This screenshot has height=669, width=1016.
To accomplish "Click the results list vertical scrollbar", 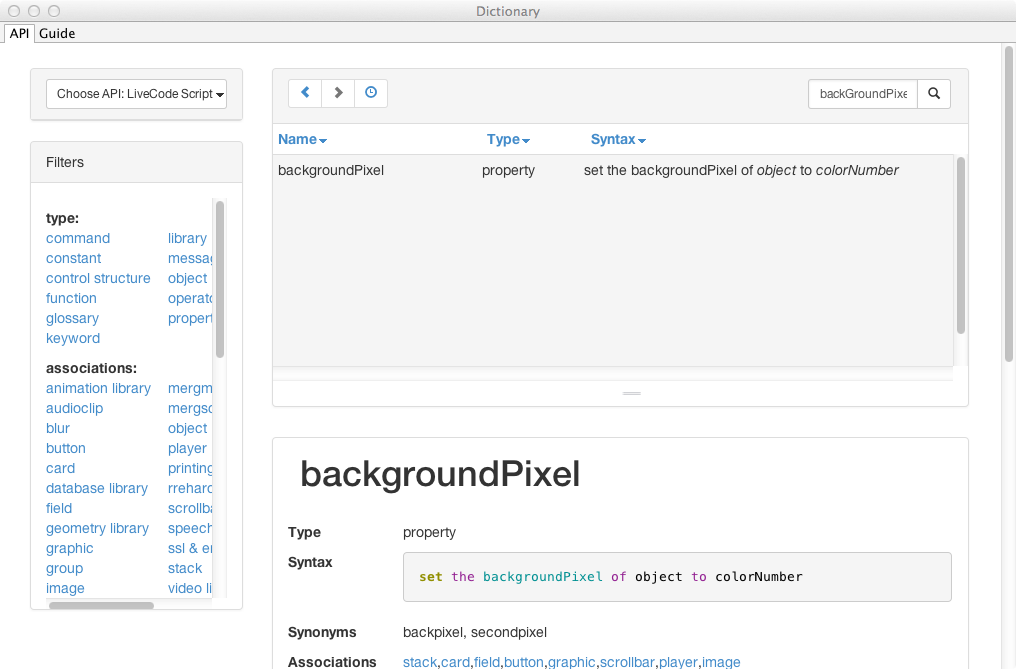I will pyautogui.click(x=961, y=245).
